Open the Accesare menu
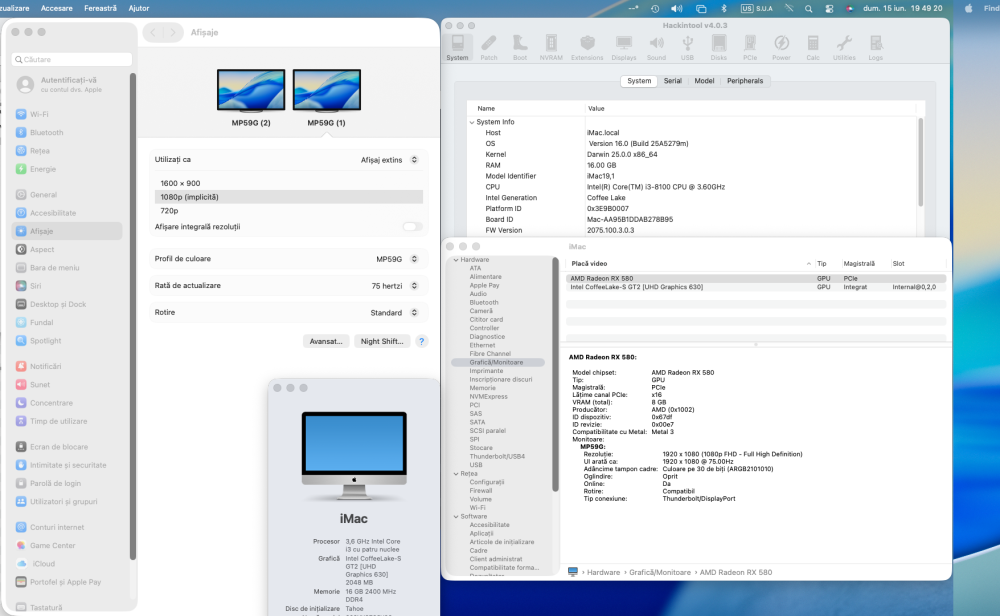Image resolution: width=1000 pixels, height=616 pixels. (57, 8)
